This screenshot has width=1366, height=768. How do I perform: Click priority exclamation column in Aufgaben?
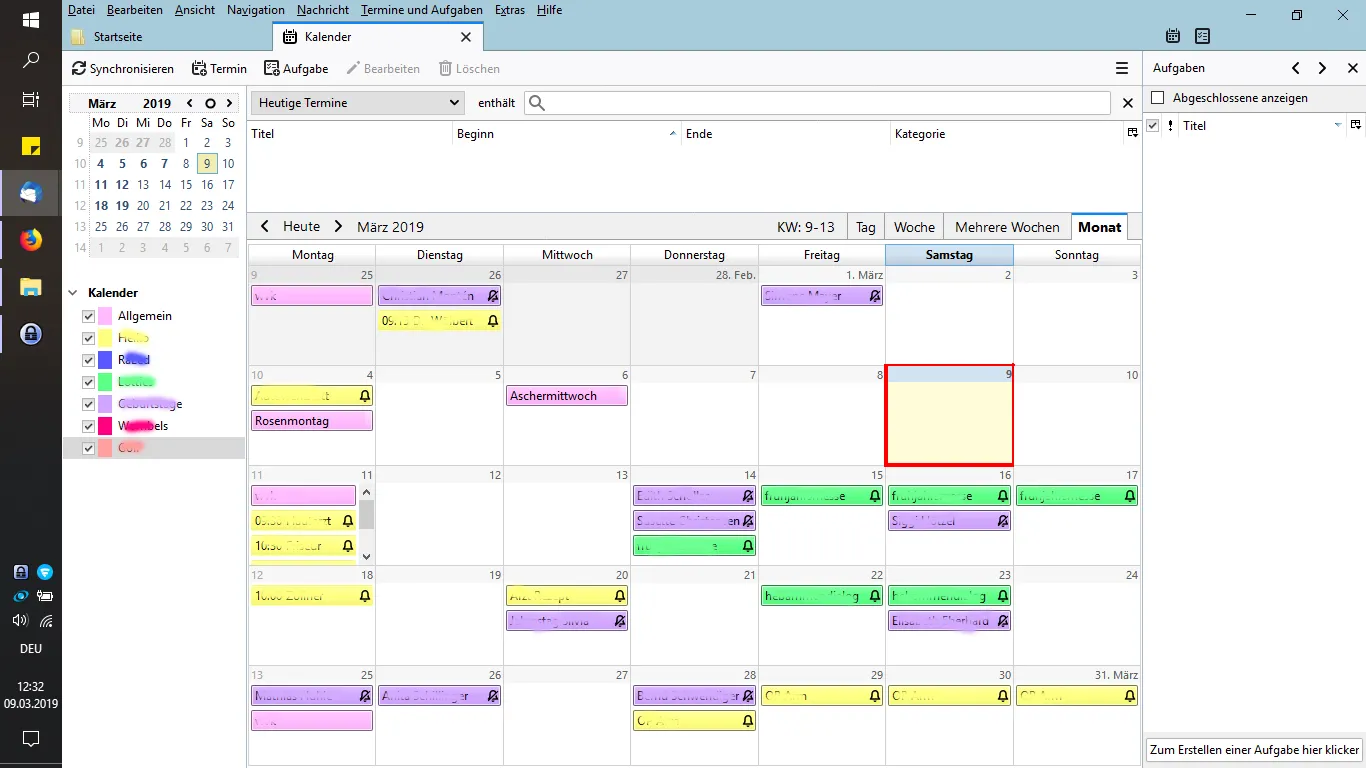point(1170,126)
